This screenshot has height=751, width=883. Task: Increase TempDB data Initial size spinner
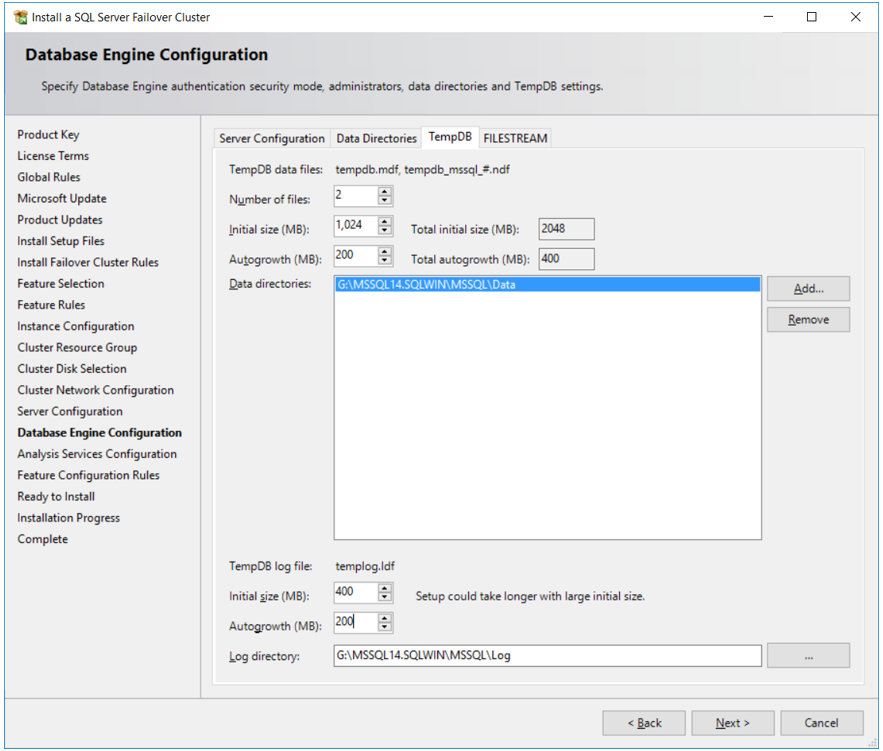tap(385, 221)
